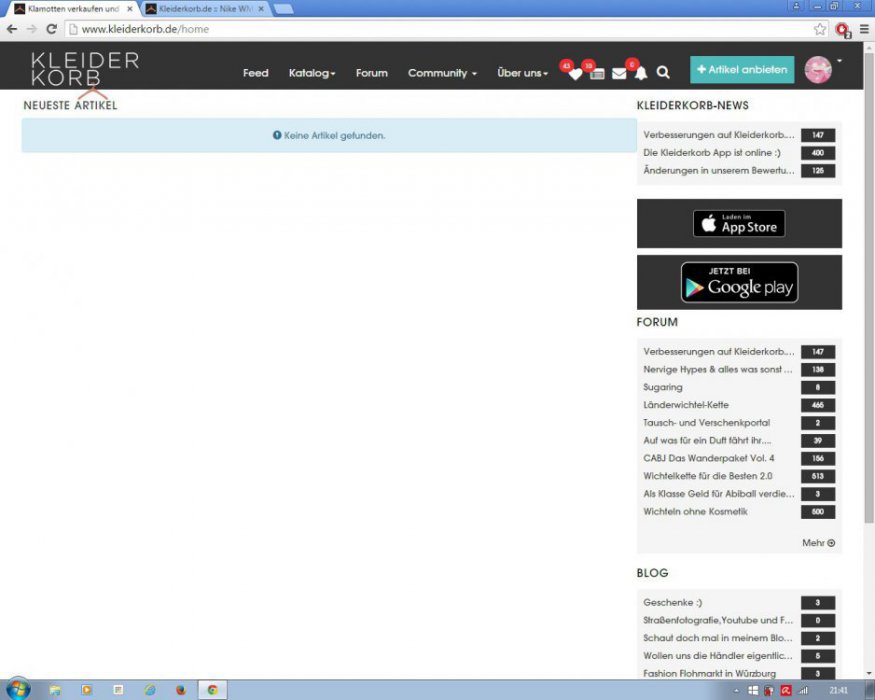Click the Artikel anbieten button
The height and width of the screenshot is (700, 875).
click(742, 70)
